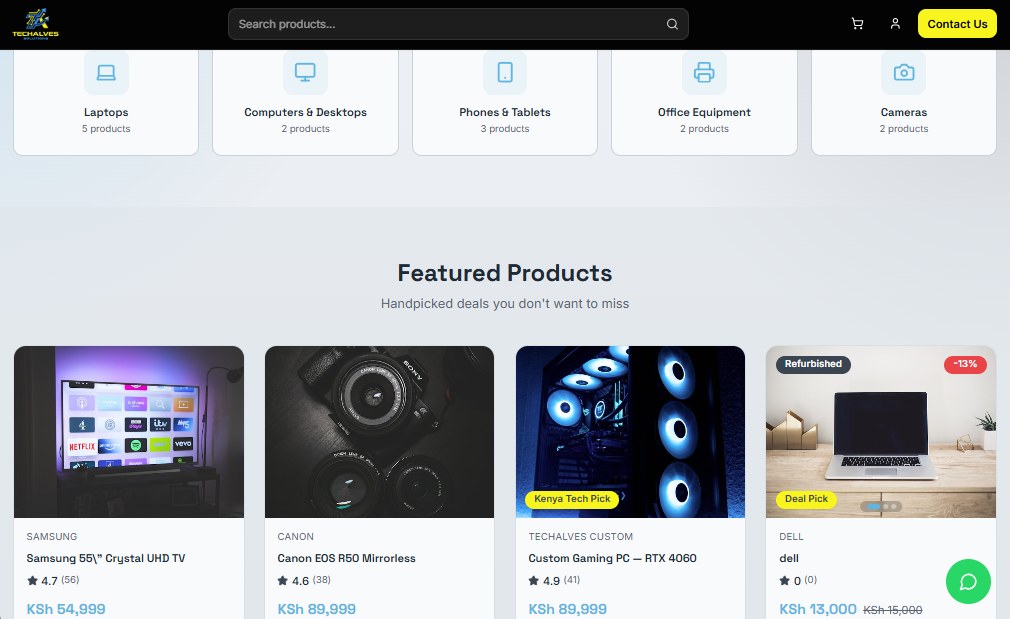Click the 3 products count text
The height and width of the screenshot is (619, 1010).
505,129
